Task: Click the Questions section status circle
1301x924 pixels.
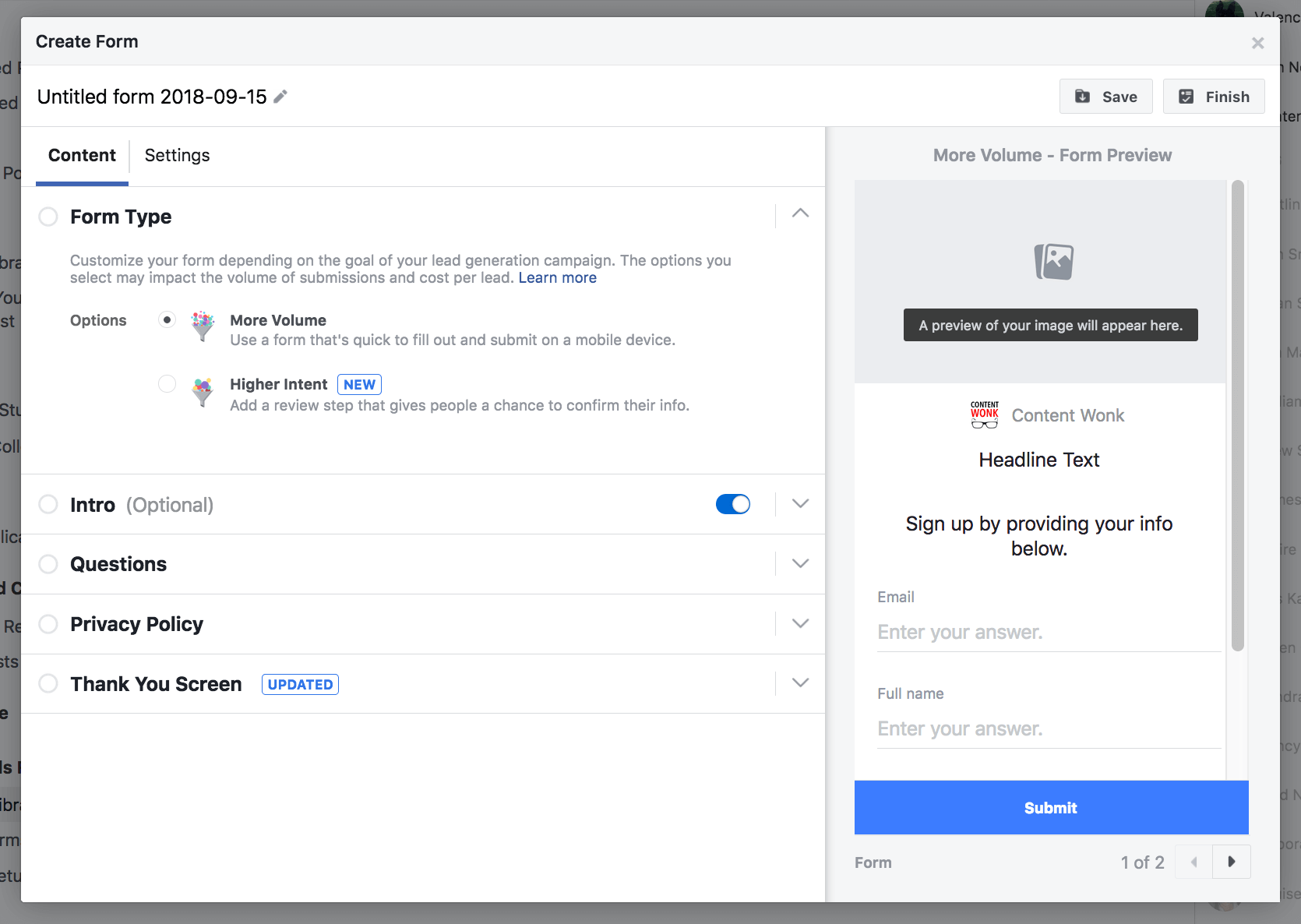Action: point(48,564)
